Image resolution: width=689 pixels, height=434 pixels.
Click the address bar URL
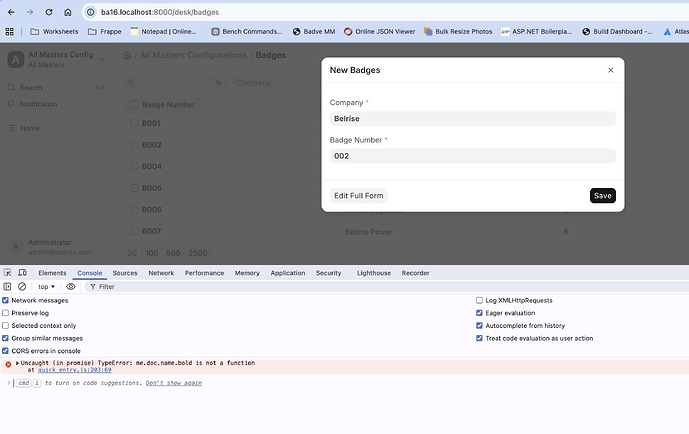coord(160,12)
